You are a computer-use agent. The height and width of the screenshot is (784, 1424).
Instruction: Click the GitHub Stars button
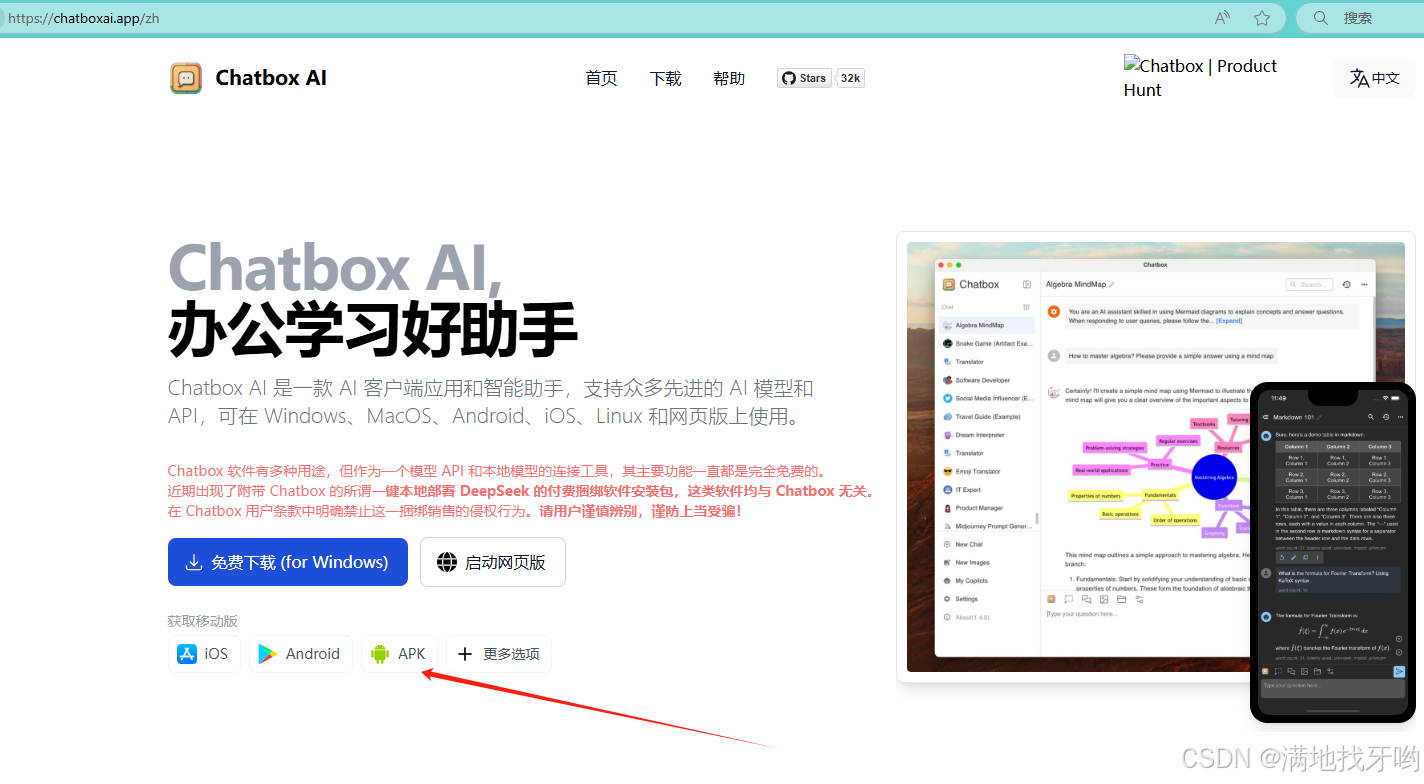pyautogui.click(x=804, y=78)
